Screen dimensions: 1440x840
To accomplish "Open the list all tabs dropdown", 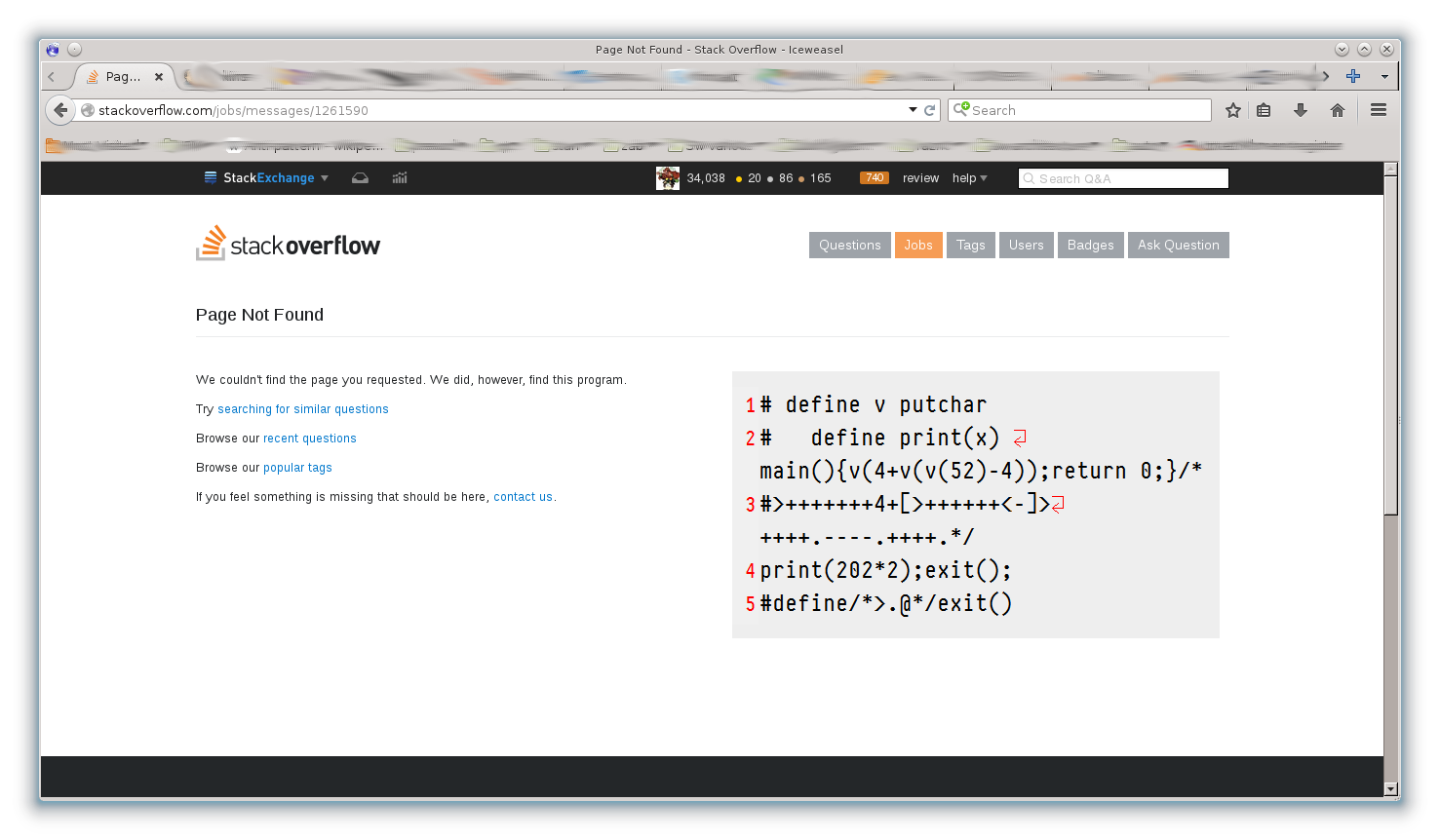I will 1384,76.
